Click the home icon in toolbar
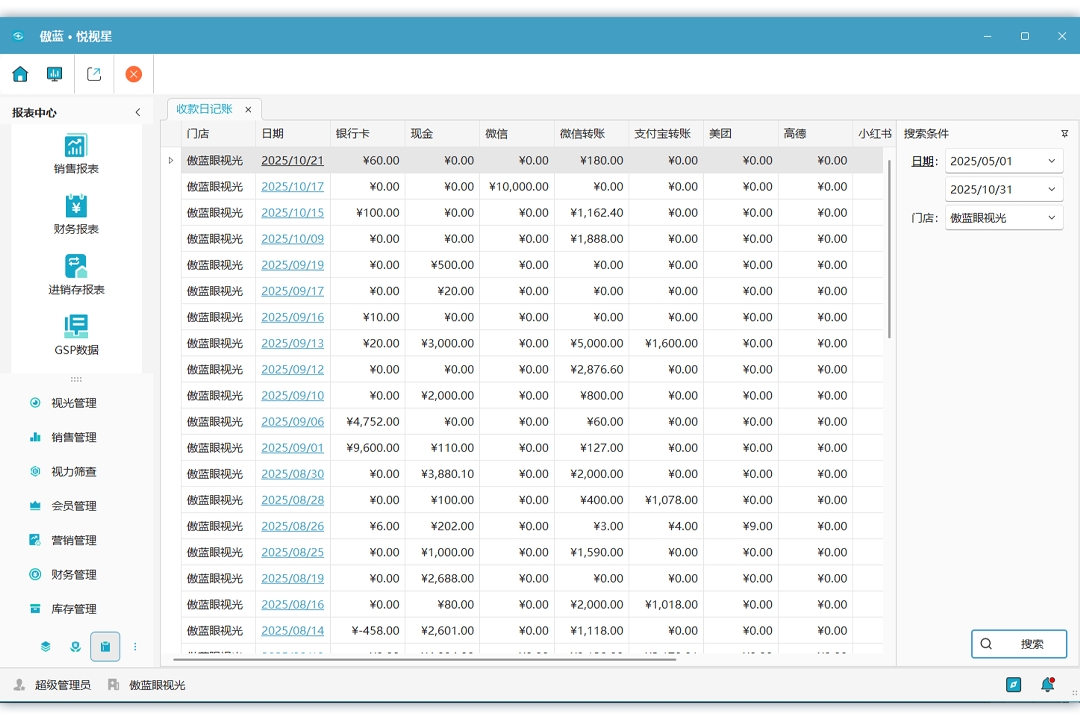 pos(20,74)
